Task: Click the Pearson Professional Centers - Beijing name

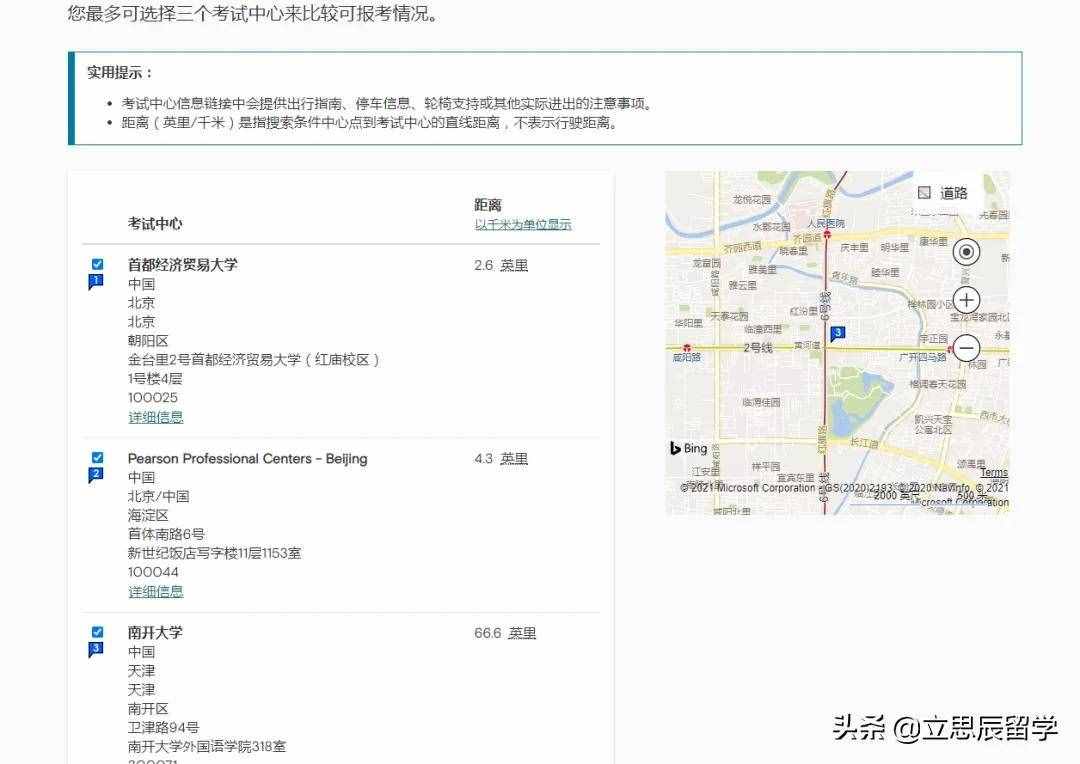Action: point(247,459)
